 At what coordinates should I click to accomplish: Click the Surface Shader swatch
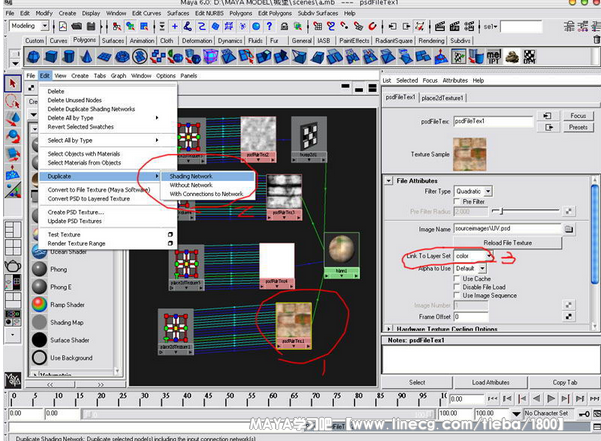39,340
